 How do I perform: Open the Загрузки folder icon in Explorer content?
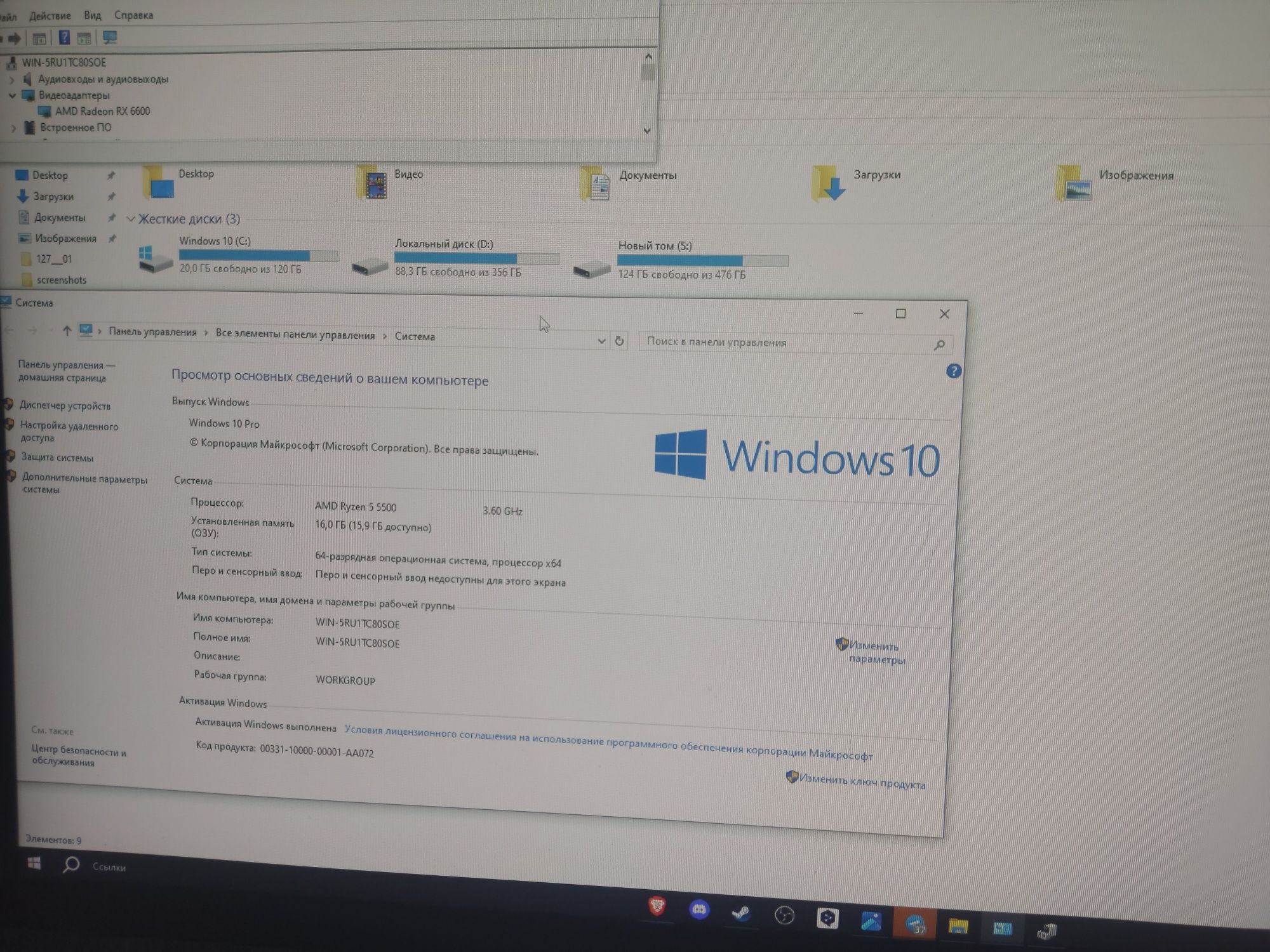point(829,183)
